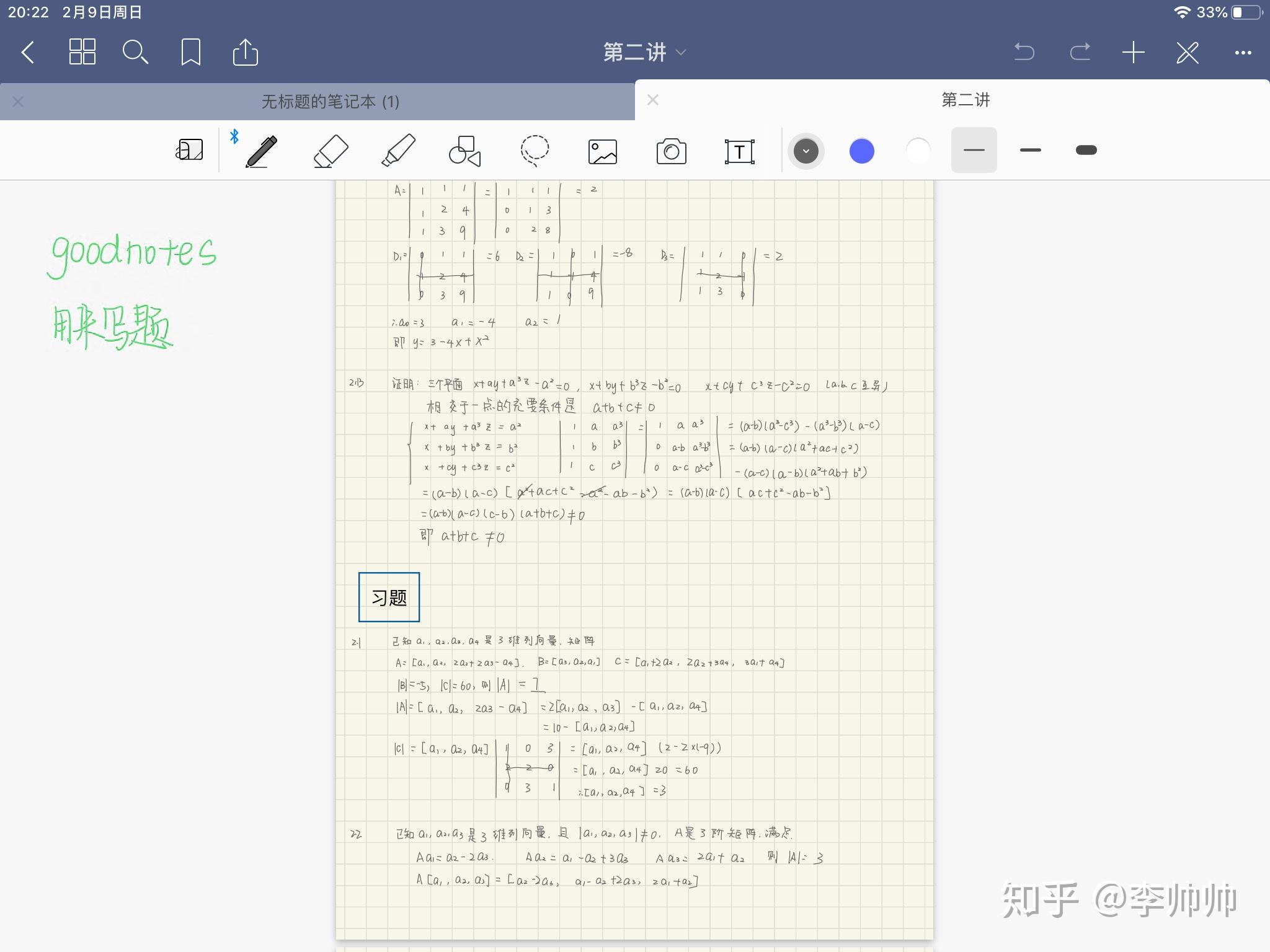Activate the Lasso selection tool
The width and height of the screenshot is (1270, 952).
coord(534,151)
